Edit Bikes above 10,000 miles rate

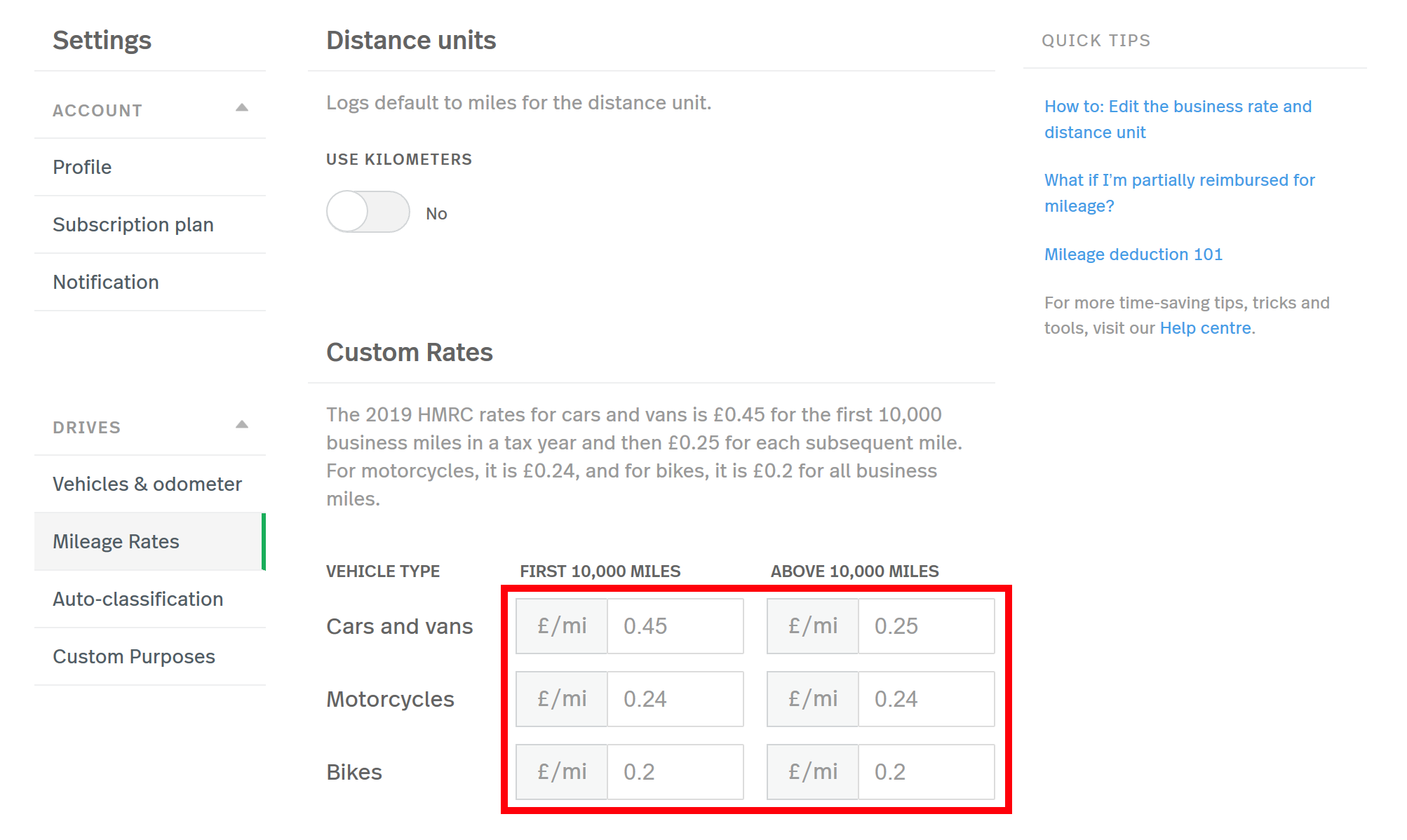(x=926, y=772)
